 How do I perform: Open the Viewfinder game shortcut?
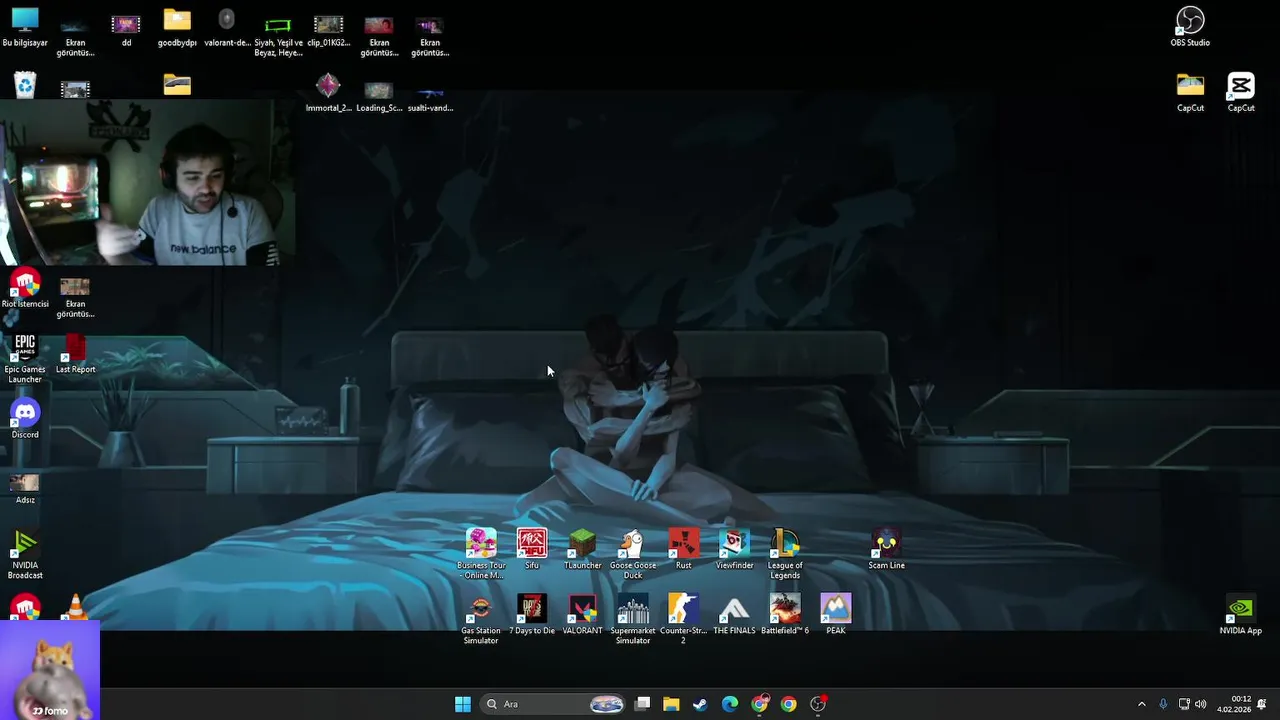[734, 549]
